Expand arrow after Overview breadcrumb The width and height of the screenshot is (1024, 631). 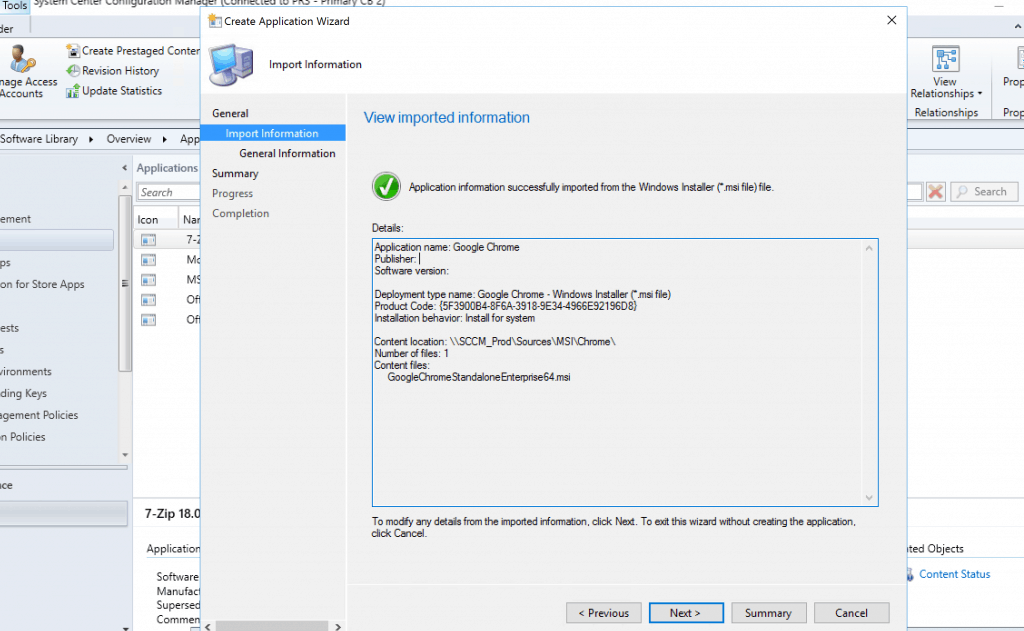pos(165,139)
